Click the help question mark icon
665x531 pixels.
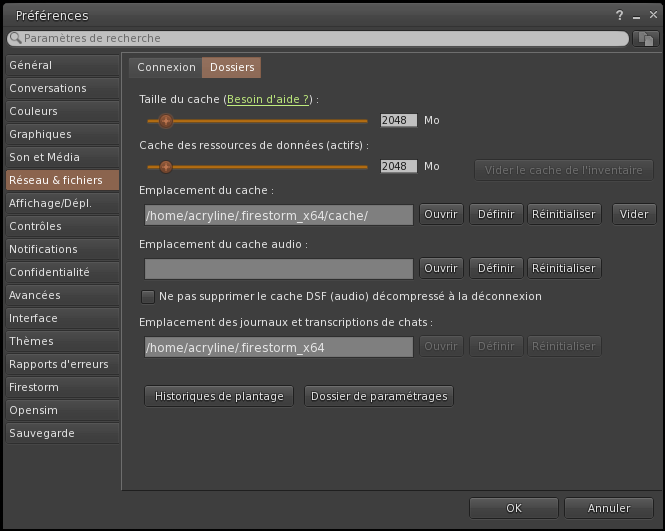point(620,15)
